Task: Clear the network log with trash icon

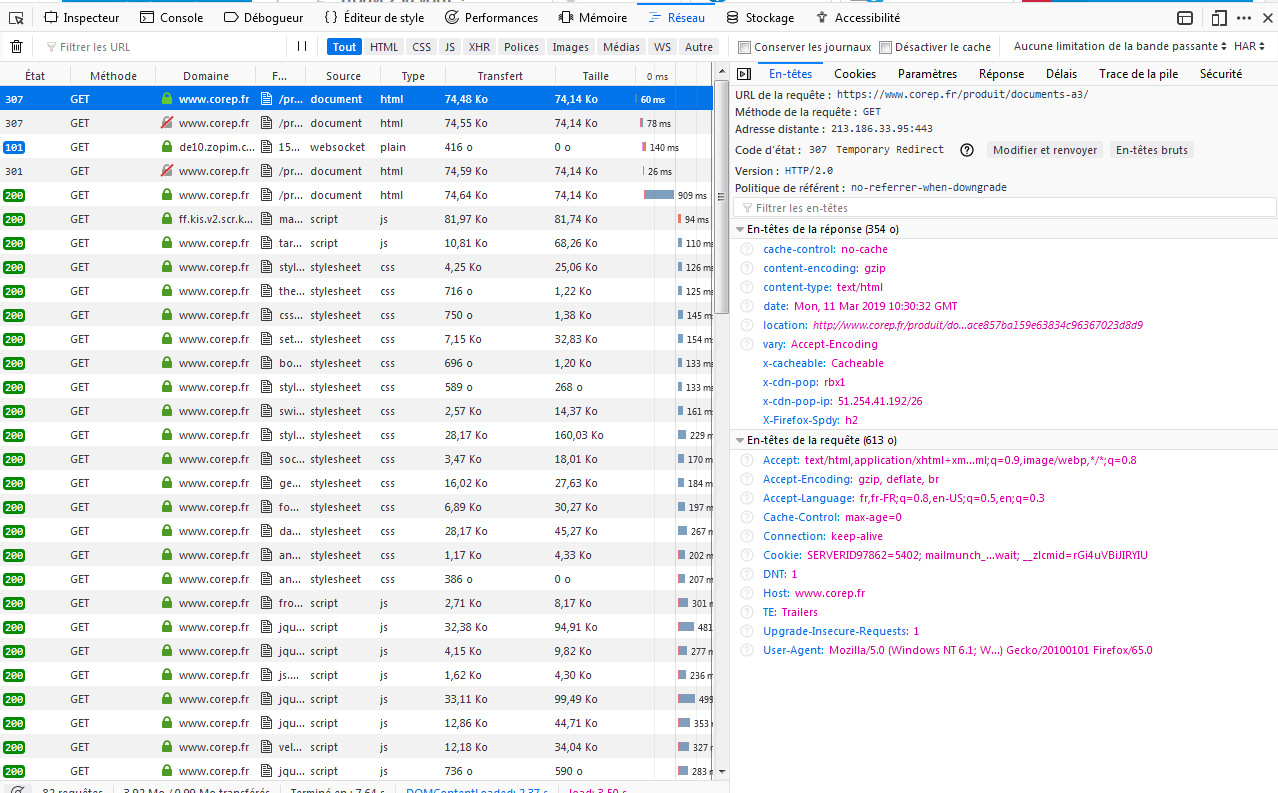Action: pyautogui.click(x=16, y=47)
